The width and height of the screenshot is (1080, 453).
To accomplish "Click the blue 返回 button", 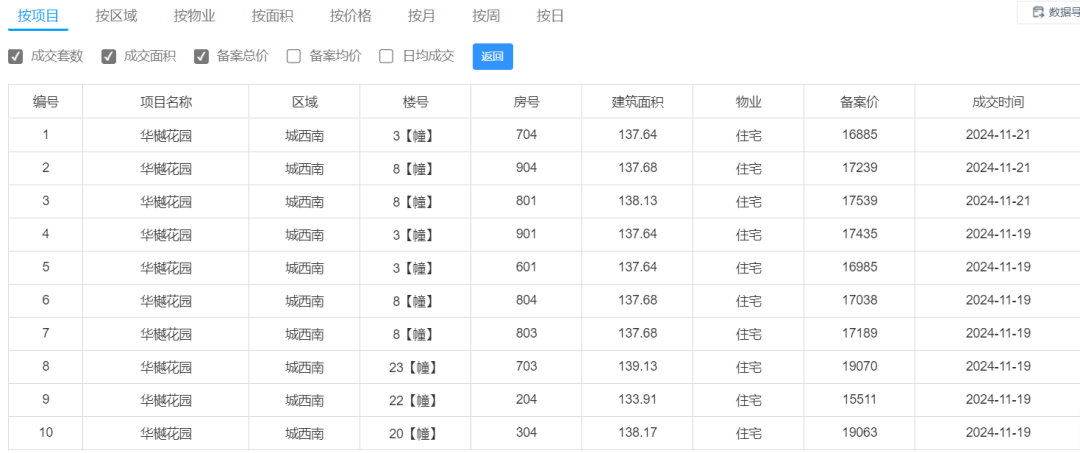I will [492, 56].
